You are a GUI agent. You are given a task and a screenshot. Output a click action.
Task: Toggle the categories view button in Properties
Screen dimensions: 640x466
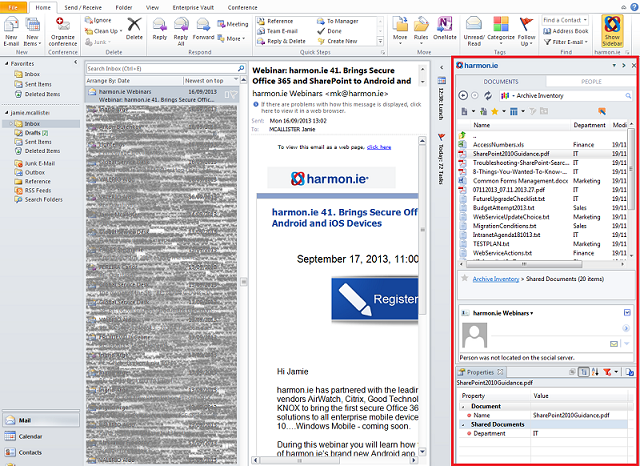[584, 372]
